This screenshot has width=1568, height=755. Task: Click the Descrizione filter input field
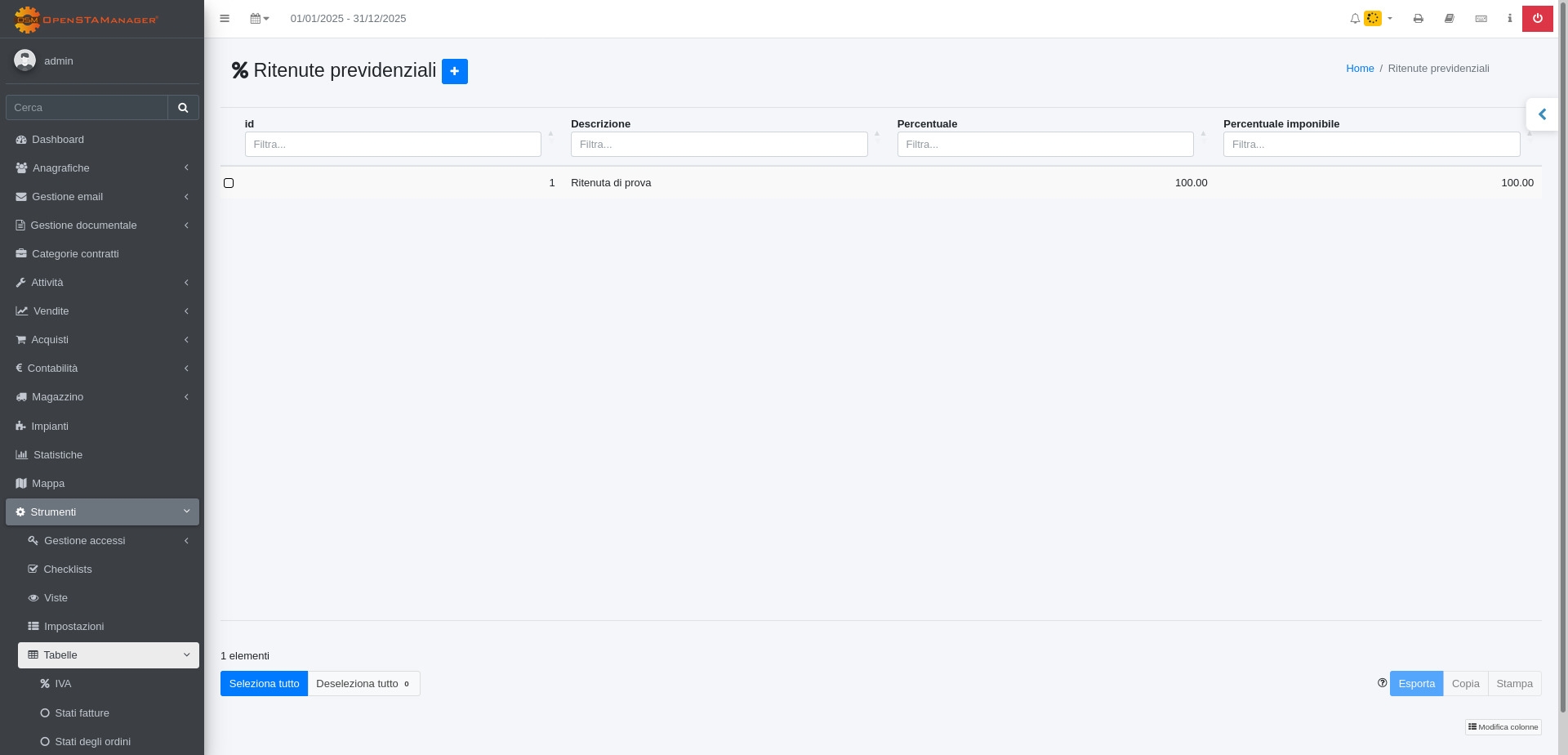[x=719, y=145]
